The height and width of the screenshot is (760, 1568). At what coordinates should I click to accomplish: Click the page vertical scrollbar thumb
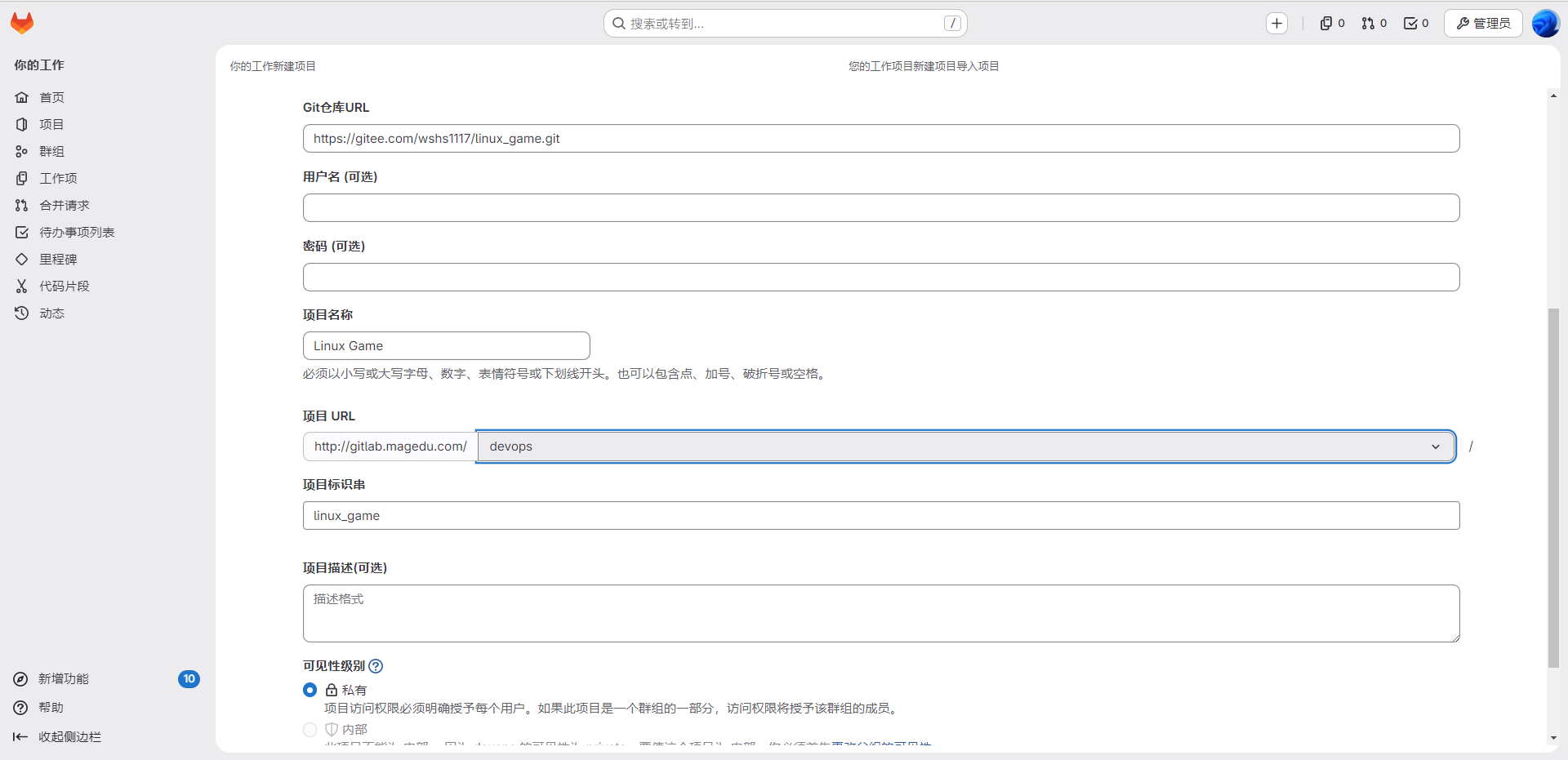pos(1553,487)
